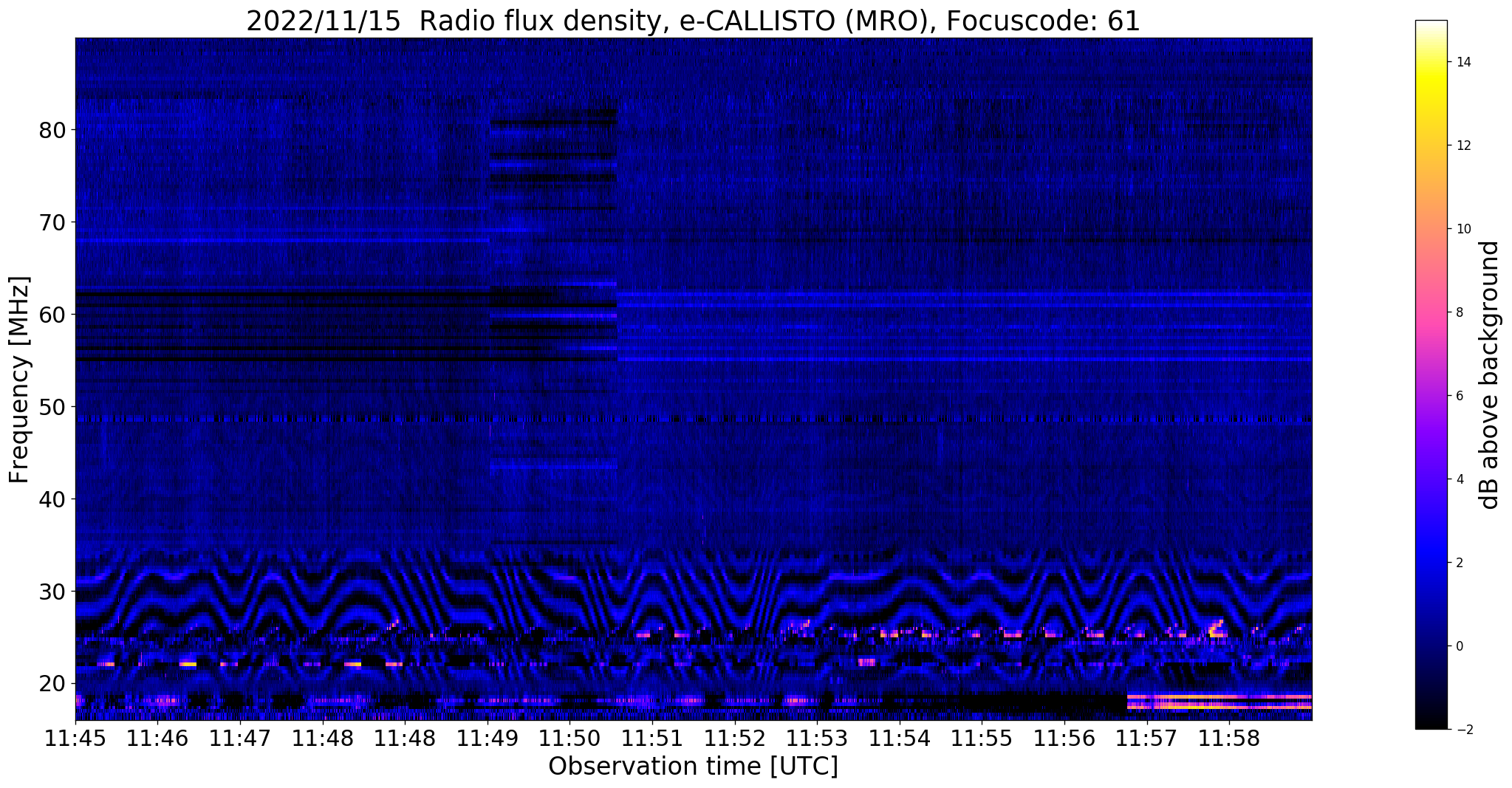Click the 'dB above background' colorbar label
Screen dimensions: 1512x788
click(x=1490, y=374)
